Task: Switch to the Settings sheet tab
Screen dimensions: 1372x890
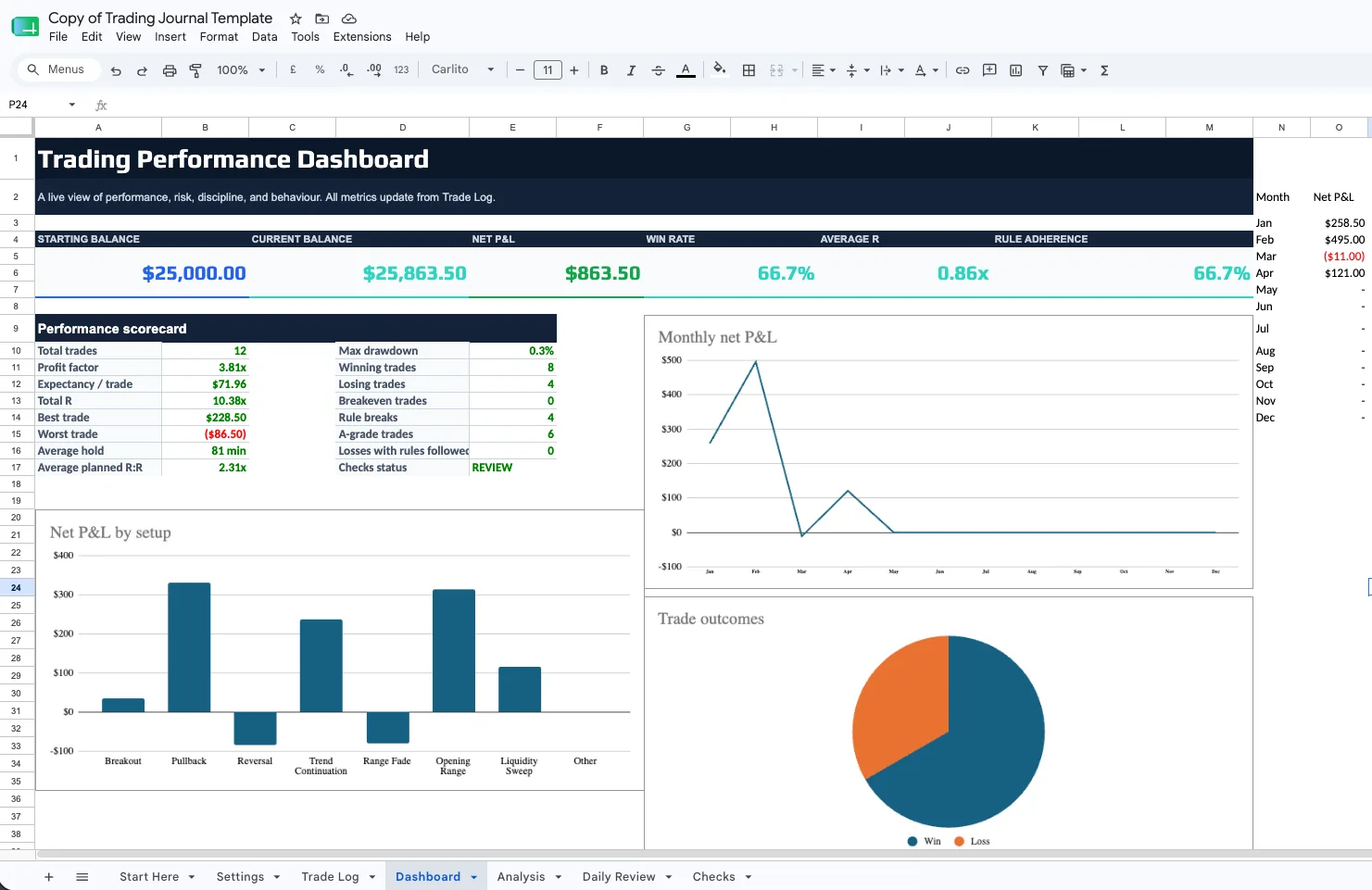Action: (240, 877)
